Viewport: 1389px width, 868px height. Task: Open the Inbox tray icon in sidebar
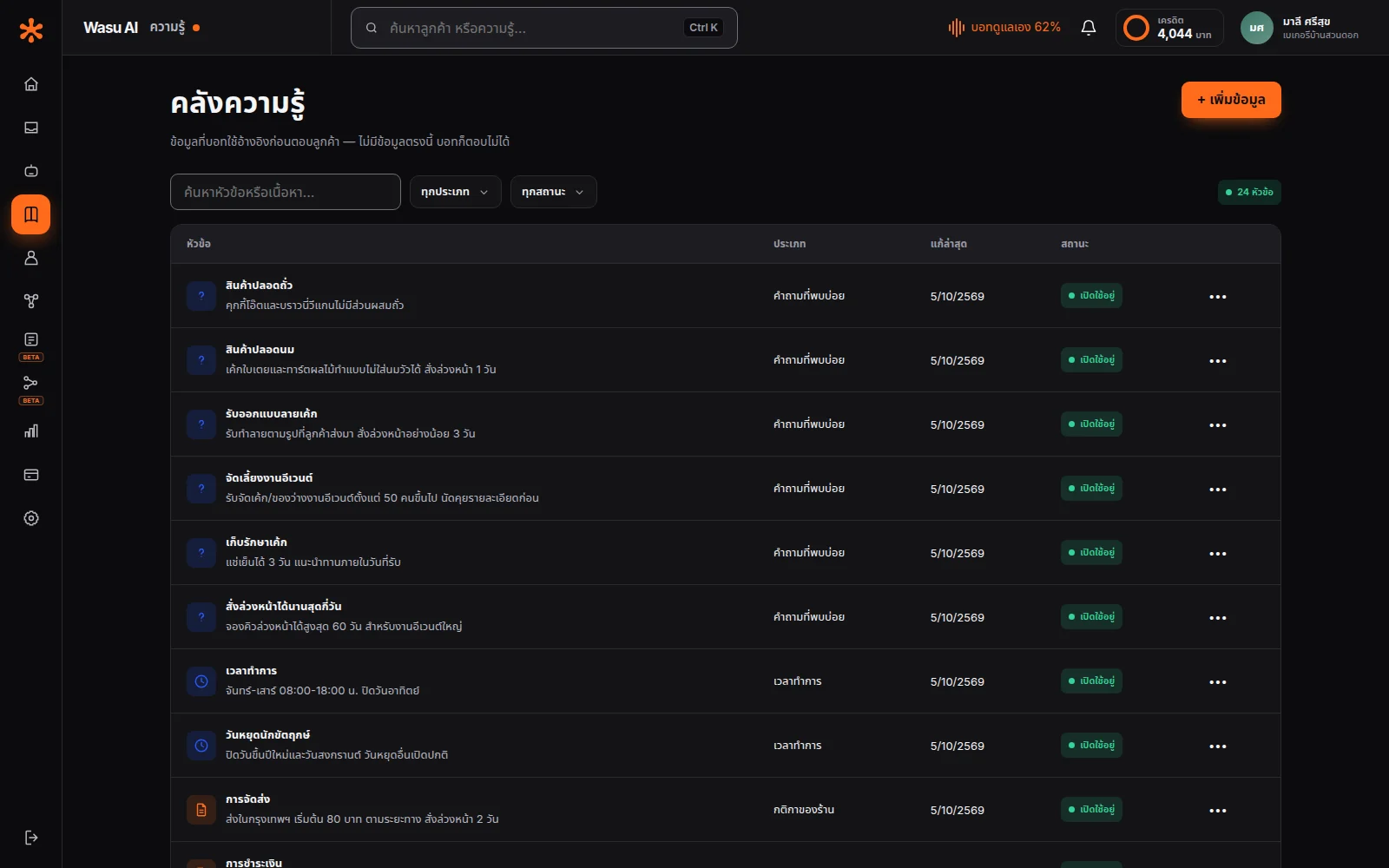[31, 128]
